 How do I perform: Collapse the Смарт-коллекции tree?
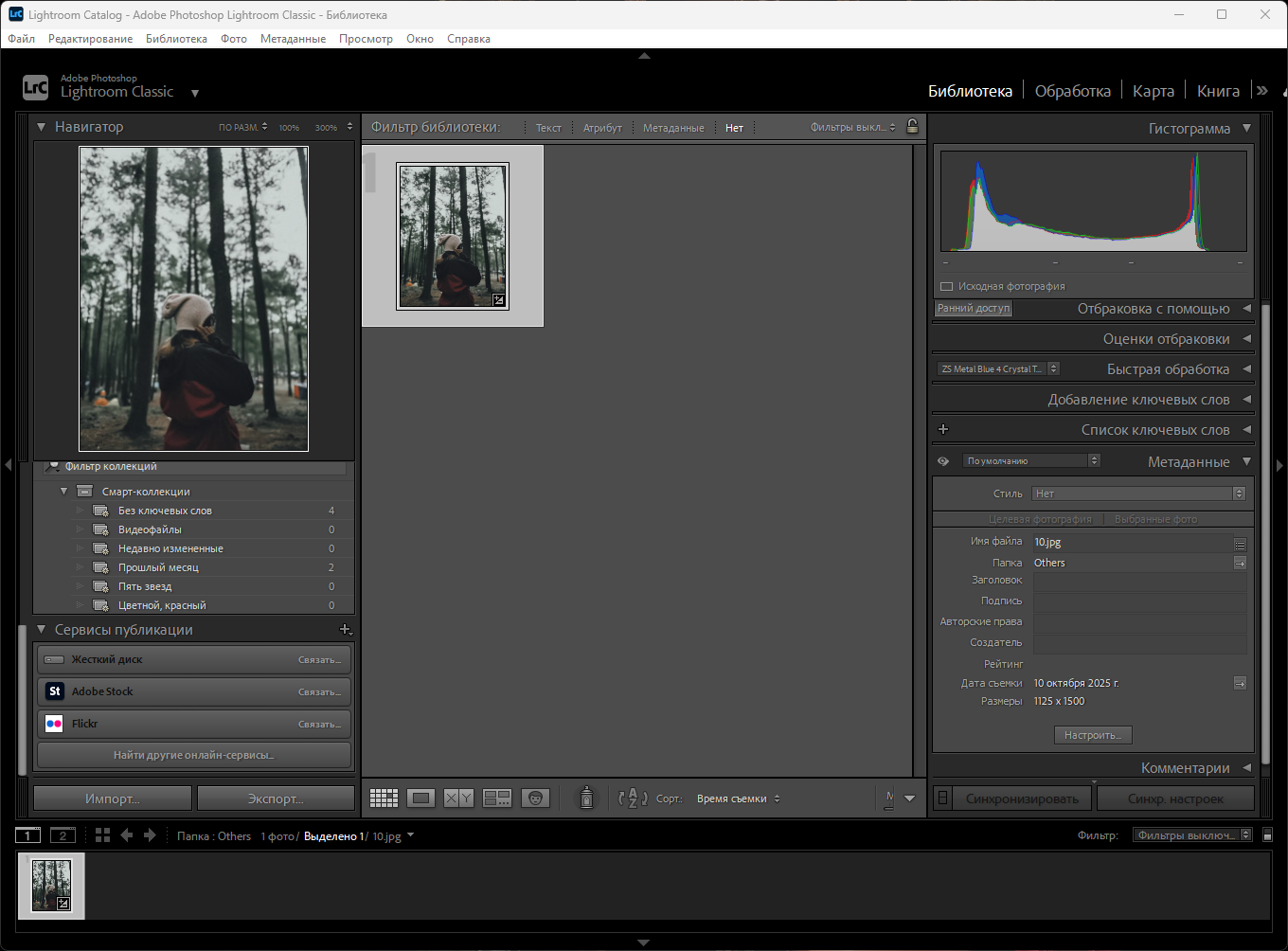pyautogui.click(x=63, y=492)
